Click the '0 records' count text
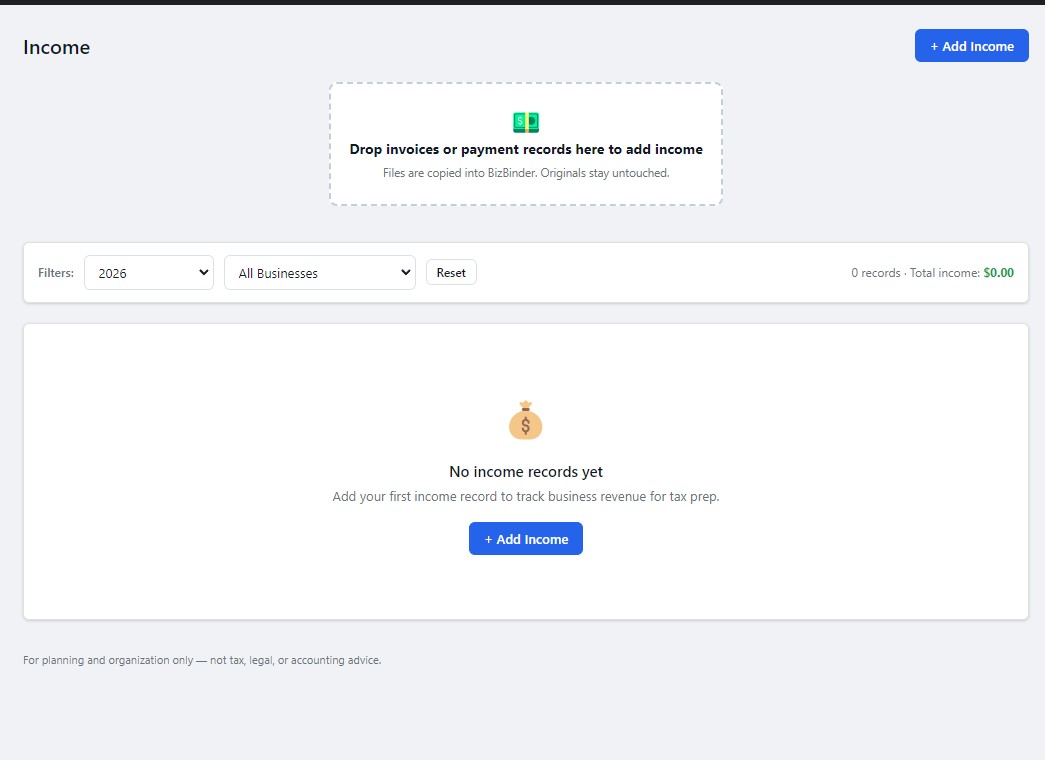The width and height of the screenshot is (1045, 760). pos(876,273)
